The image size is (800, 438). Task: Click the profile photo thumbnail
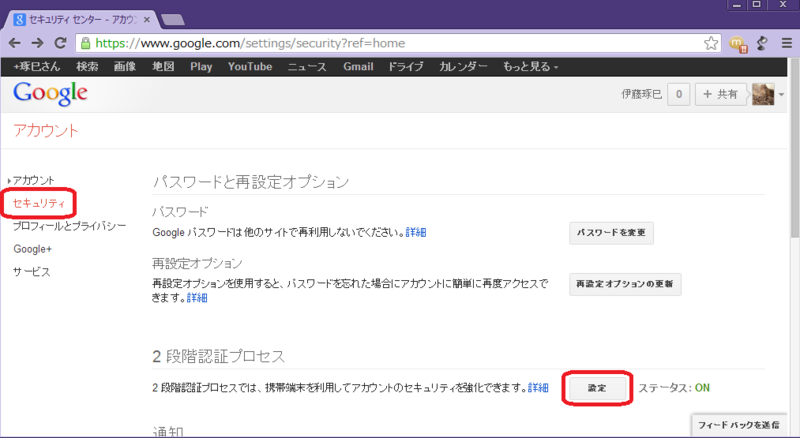click(763, 94)
